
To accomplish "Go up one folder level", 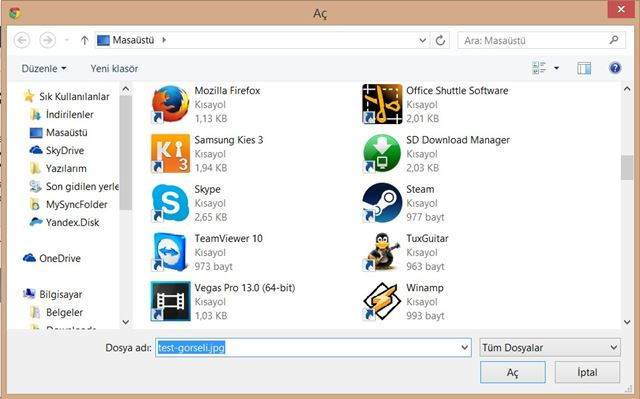I will click(x=84, y=40).
